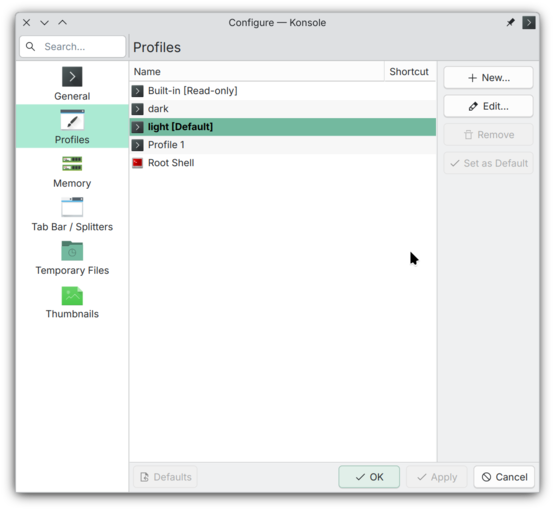Switch to Tab Bar / Splitters label
The image size is (555, 511).
pyautogui.click(x=72, y=227)
